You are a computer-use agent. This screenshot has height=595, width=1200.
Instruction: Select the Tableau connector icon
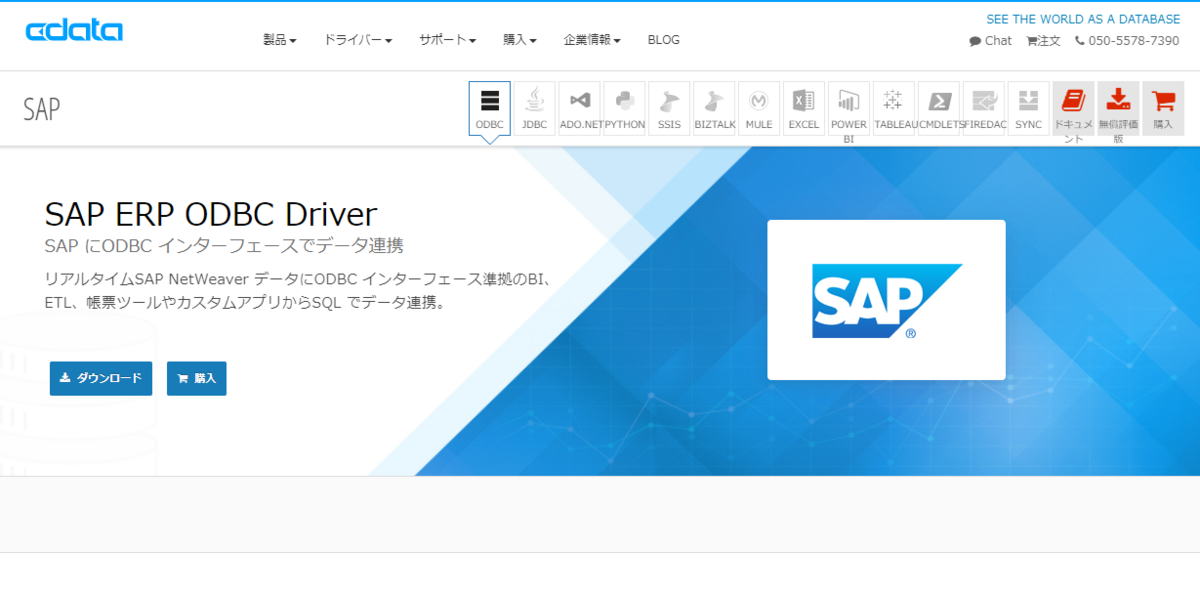point(893,108)
